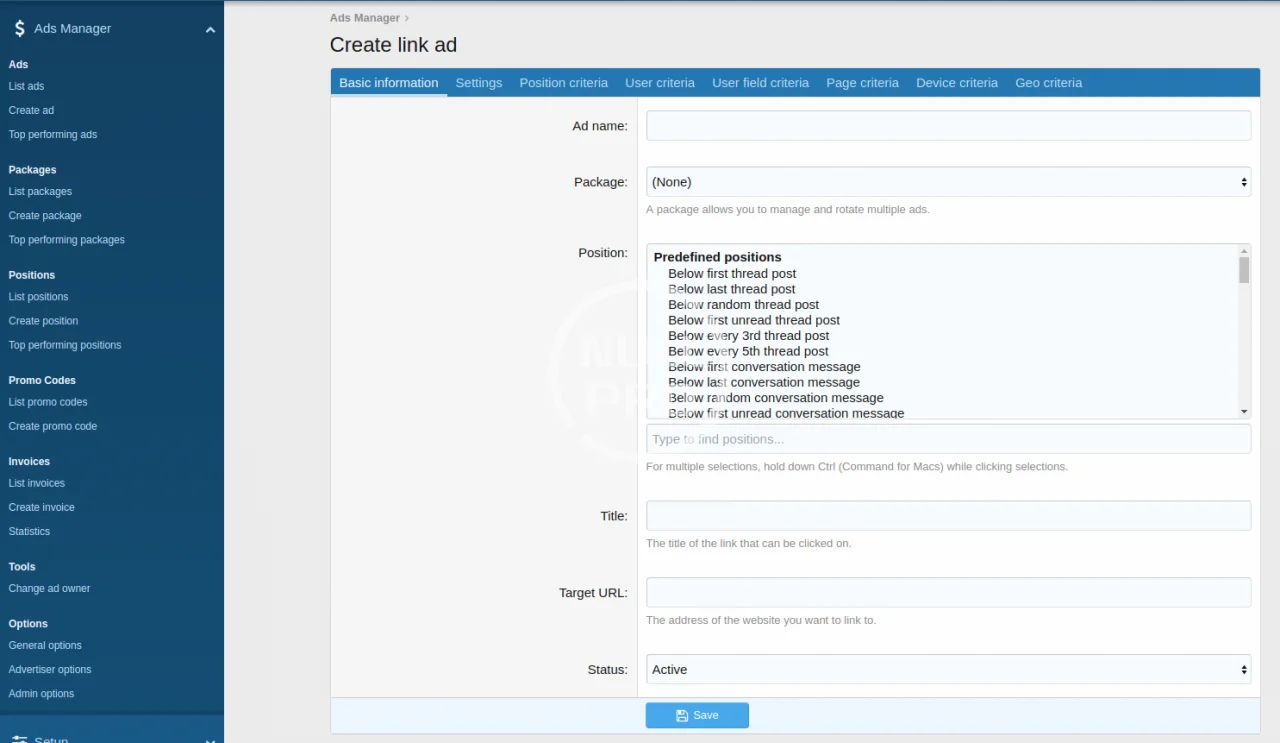
Task: Select 'Below first thread post' position
Action: (732, 274)
